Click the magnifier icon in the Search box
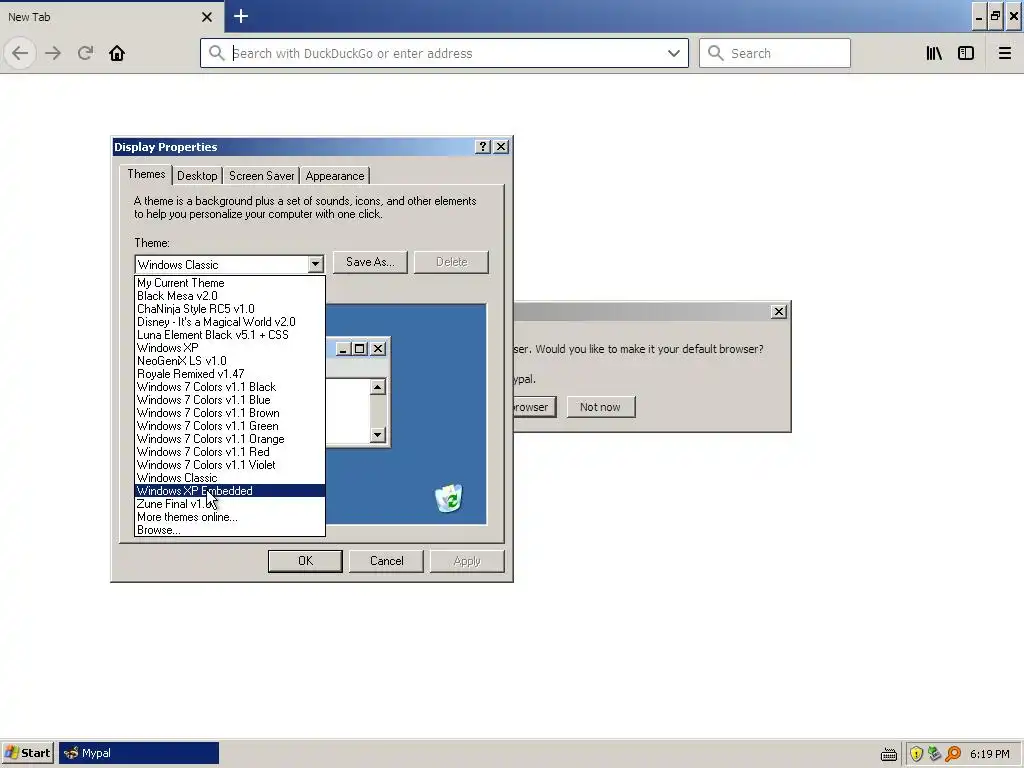1024x768 pixels. point(715,53)
